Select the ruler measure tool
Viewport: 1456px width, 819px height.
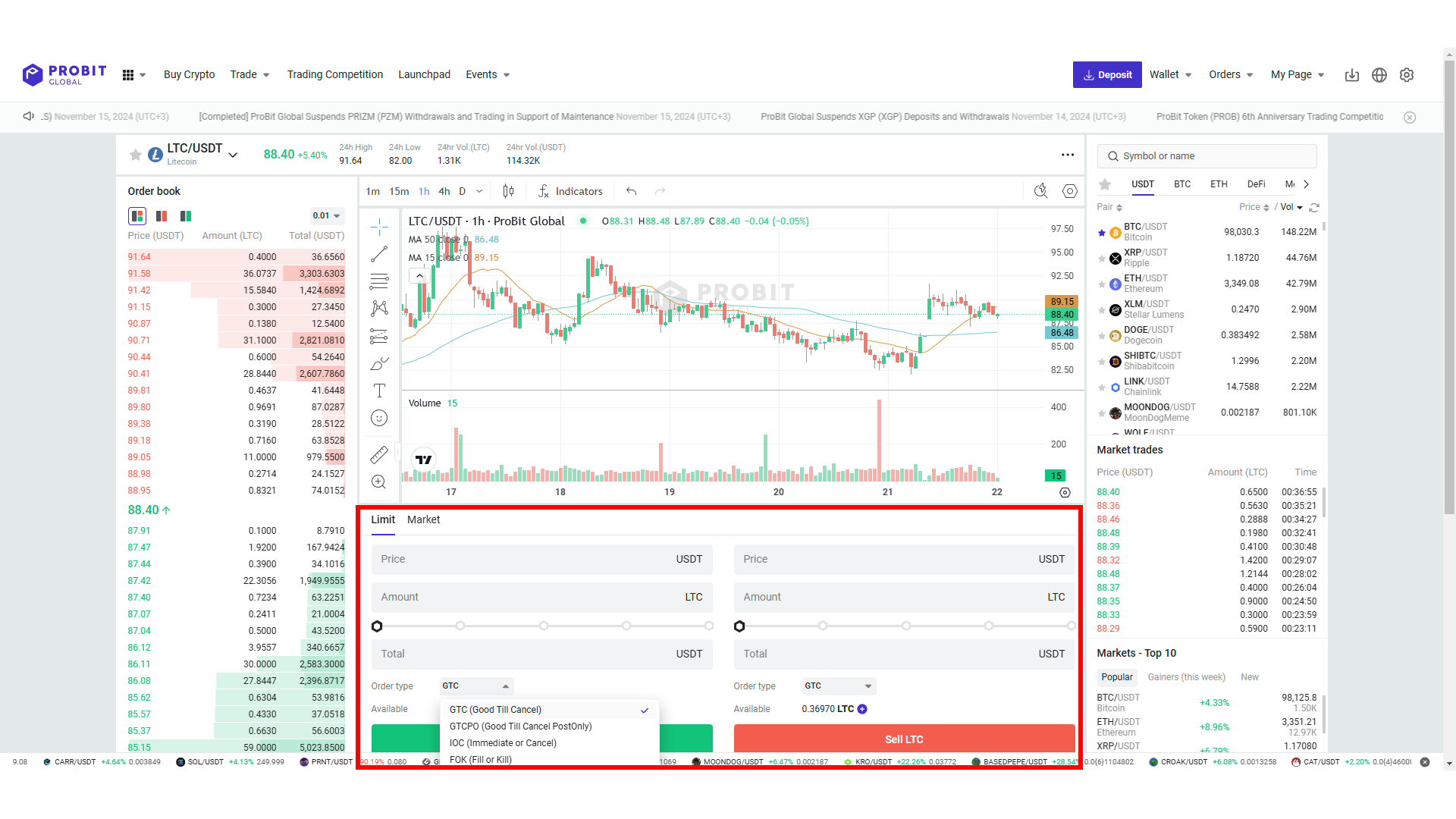click(x=379, y=454)
